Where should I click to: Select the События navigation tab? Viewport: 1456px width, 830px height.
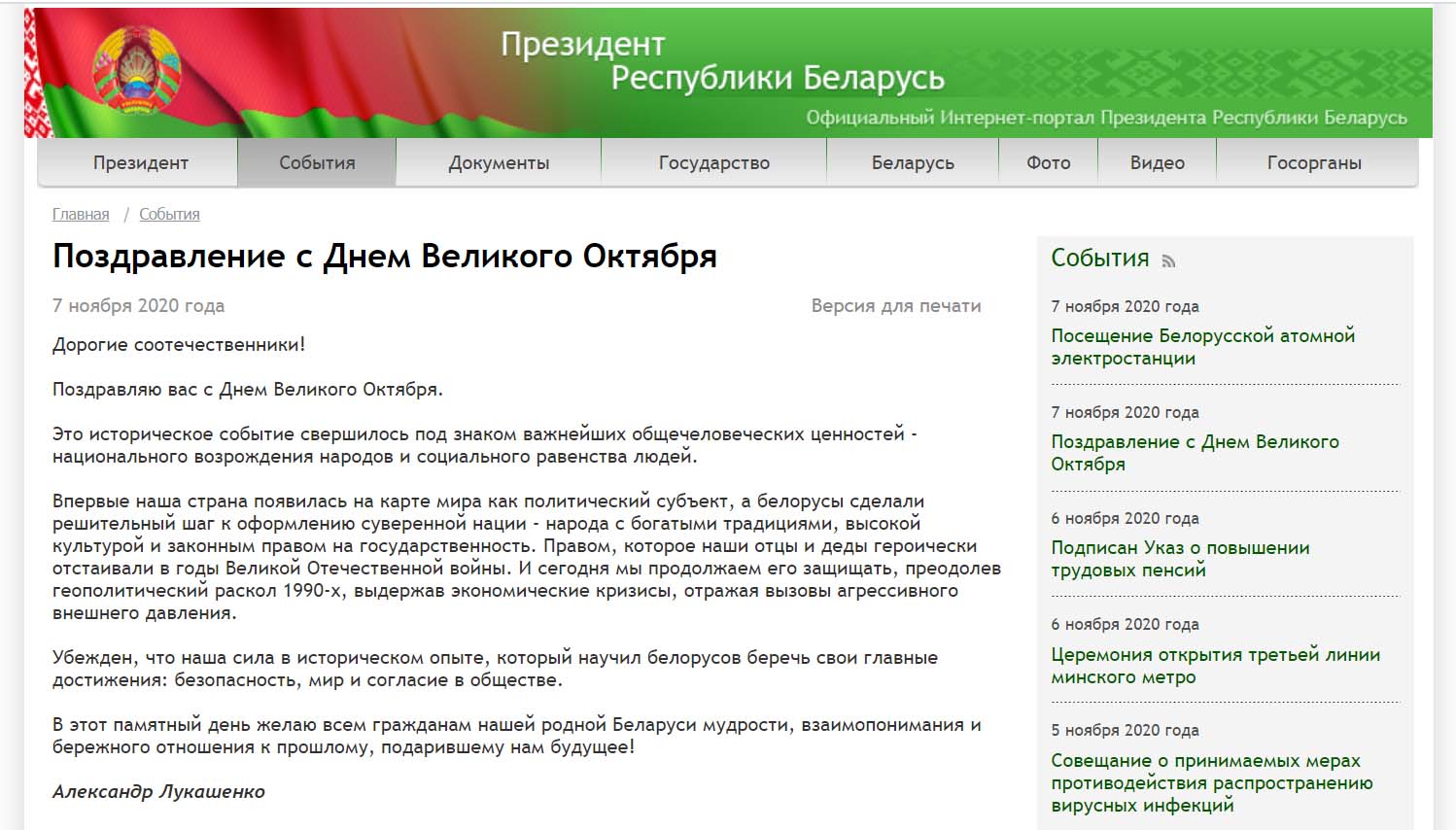[317, 162]
